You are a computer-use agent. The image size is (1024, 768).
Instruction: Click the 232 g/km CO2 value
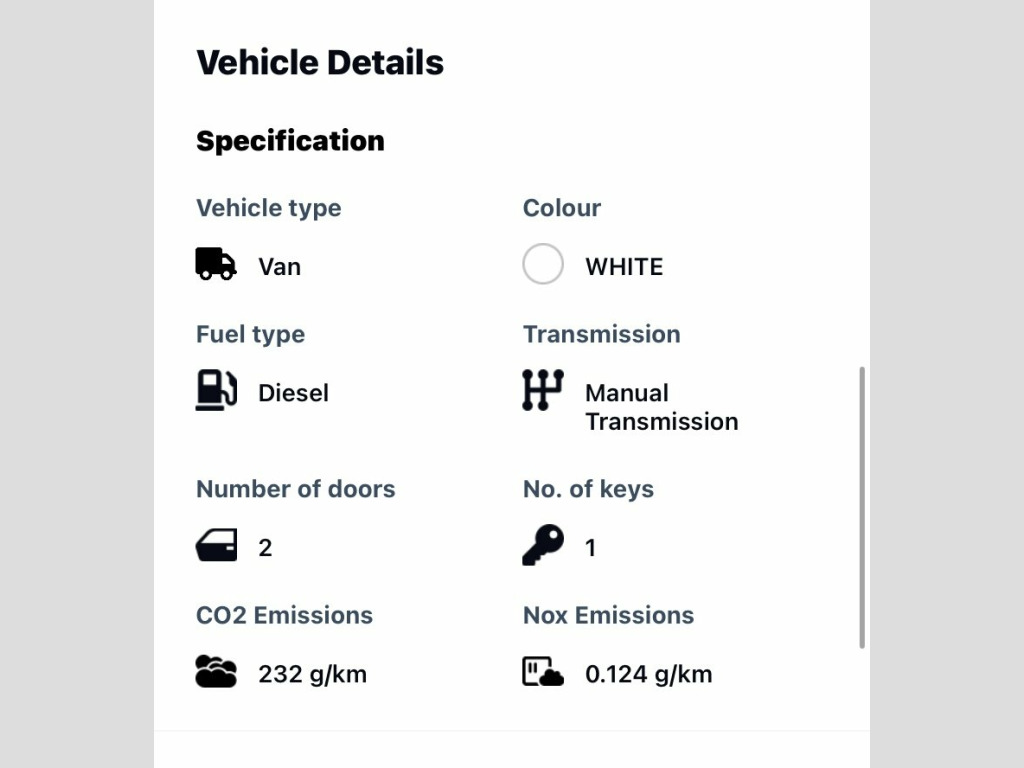pos(312,674)
